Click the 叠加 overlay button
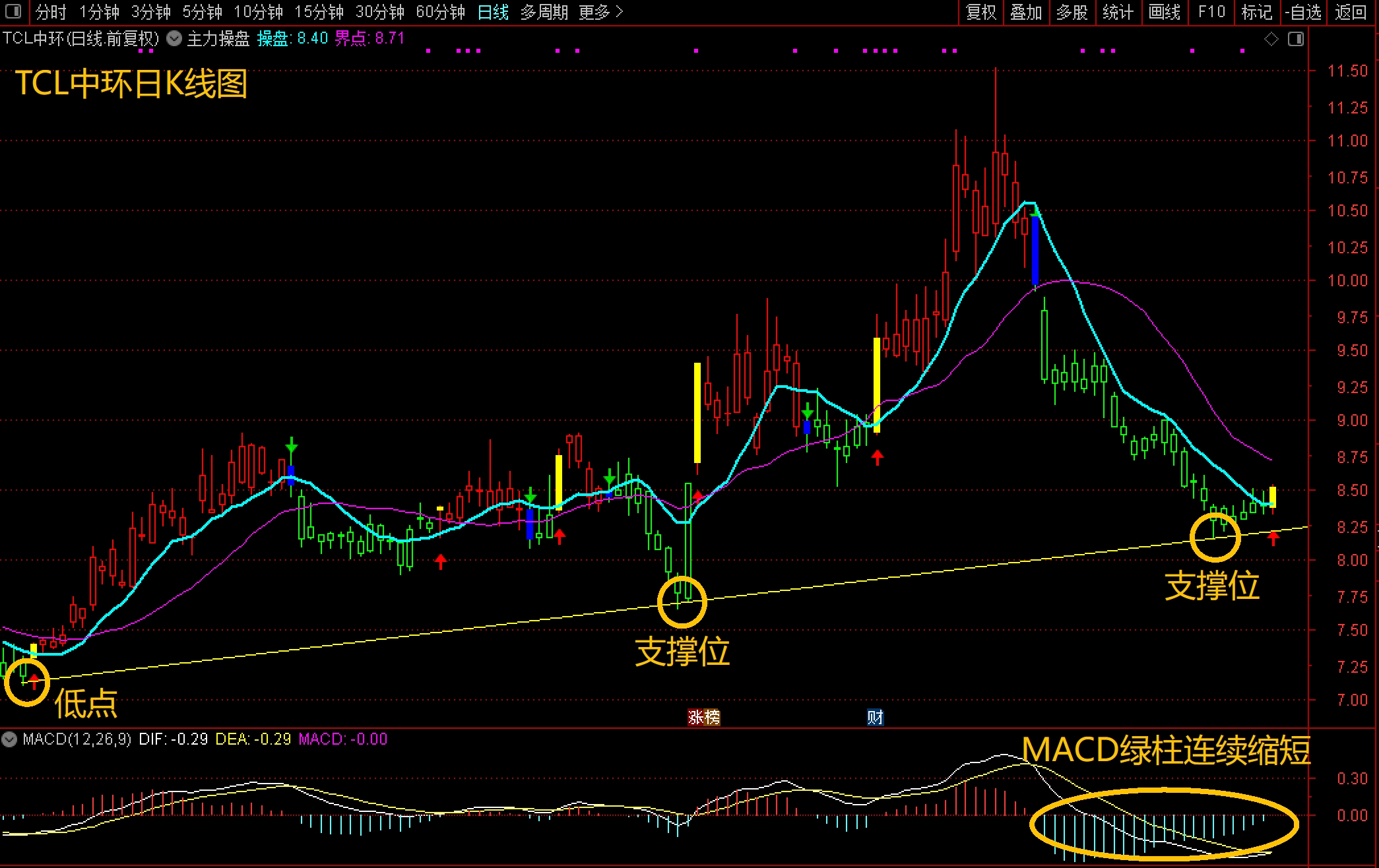This screenshot has height=868, width=1379. pos(1026,12)
